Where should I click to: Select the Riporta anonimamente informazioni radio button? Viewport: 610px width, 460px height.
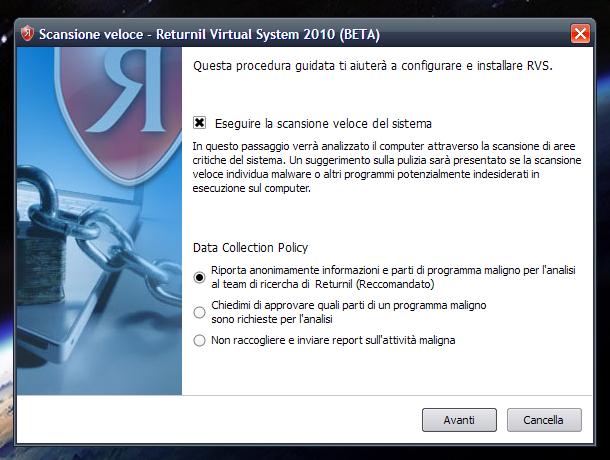point(199,277)
